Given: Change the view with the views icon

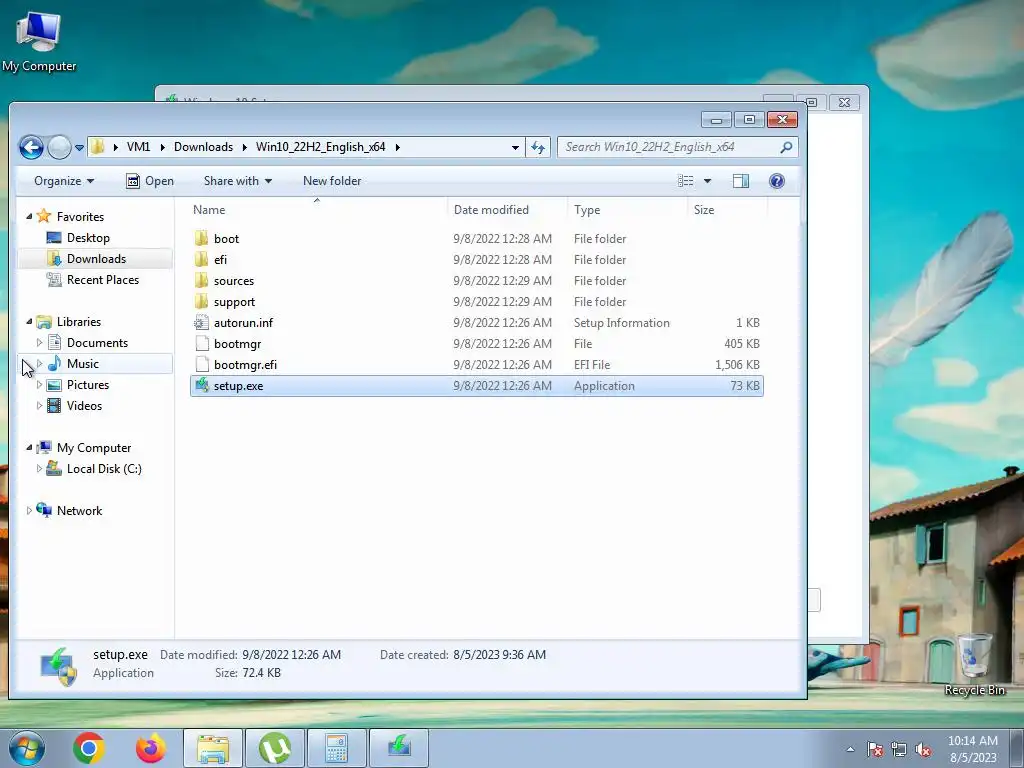Looking at the screenshot, I should [685, 181].
